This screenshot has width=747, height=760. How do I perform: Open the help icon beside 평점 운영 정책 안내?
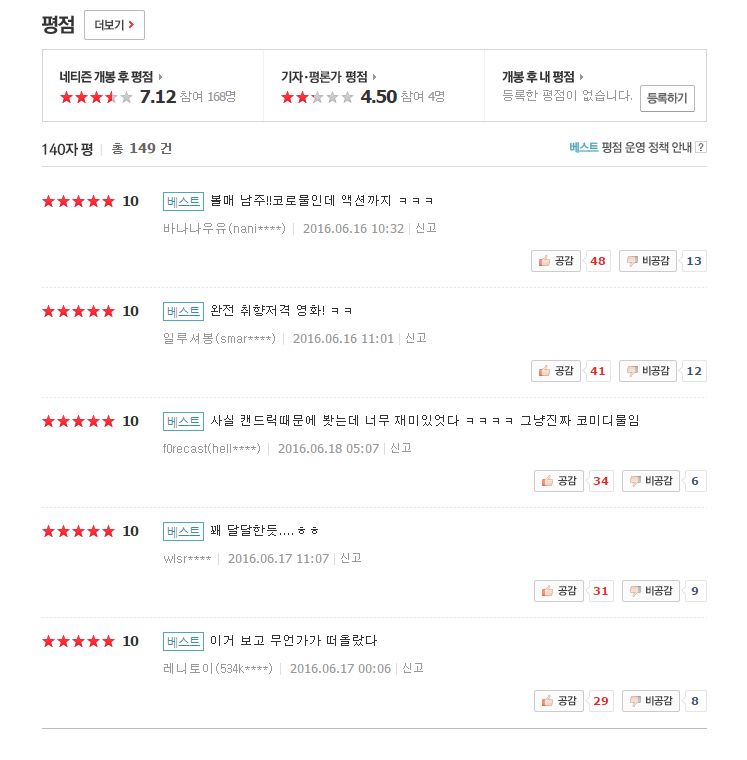[701, 148]
